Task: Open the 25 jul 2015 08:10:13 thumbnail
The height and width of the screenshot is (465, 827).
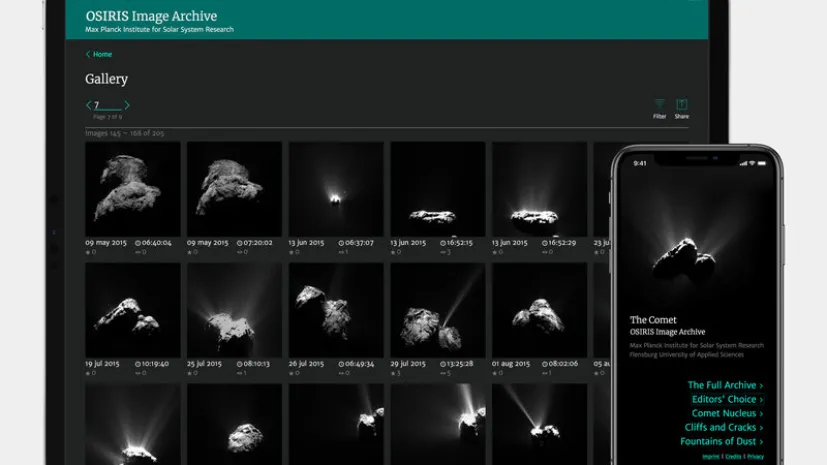Action: click(234, 310)
